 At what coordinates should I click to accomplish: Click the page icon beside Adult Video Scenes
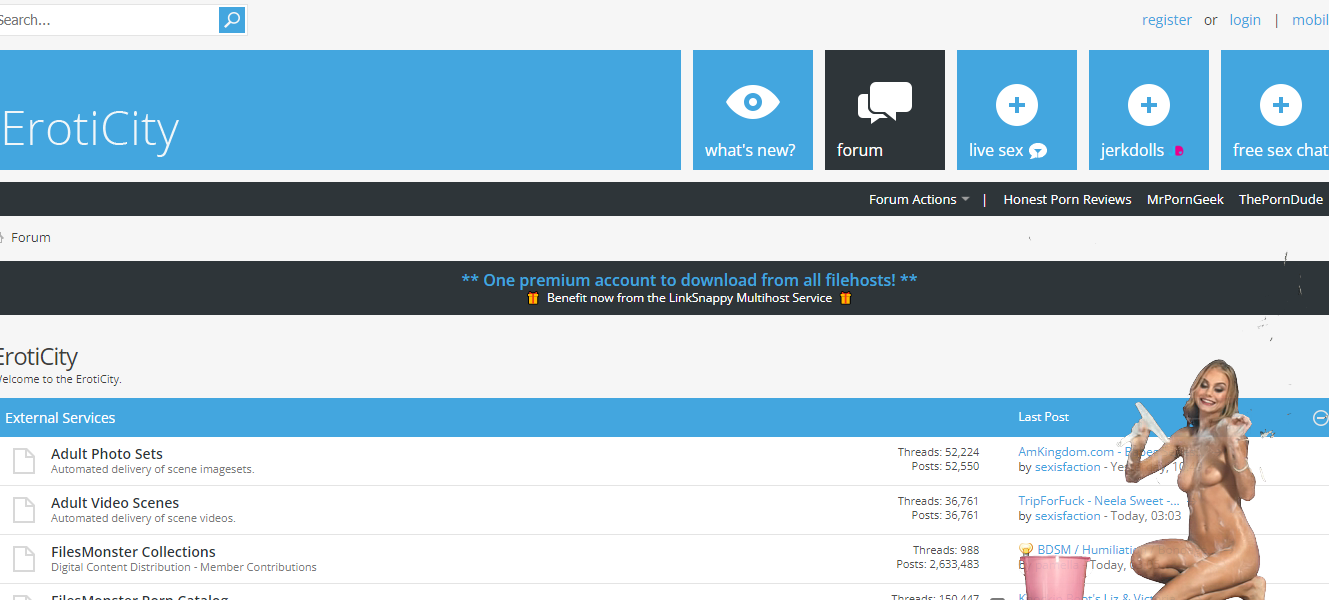(x=23, y=510)
